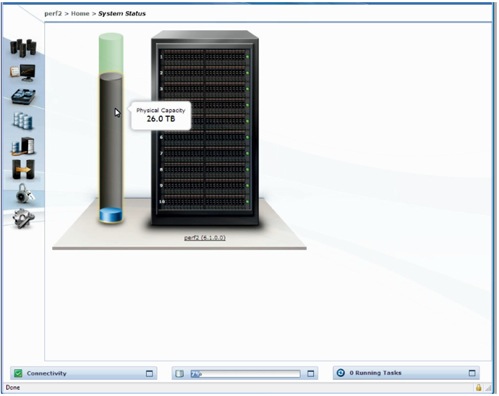
Task: Click perf2 in the breadcrumb path
Action: tap(53, 14)
